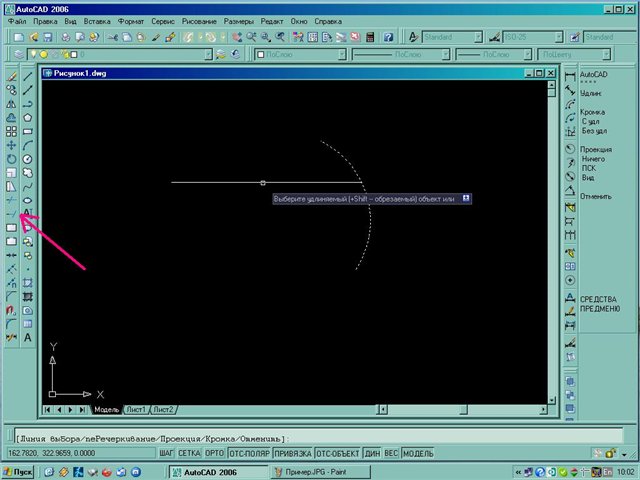Image resolution: width=640 pixels, height=480 pixels.
Task: Click the Erase tool icon
Action: (x=11, y=76)
